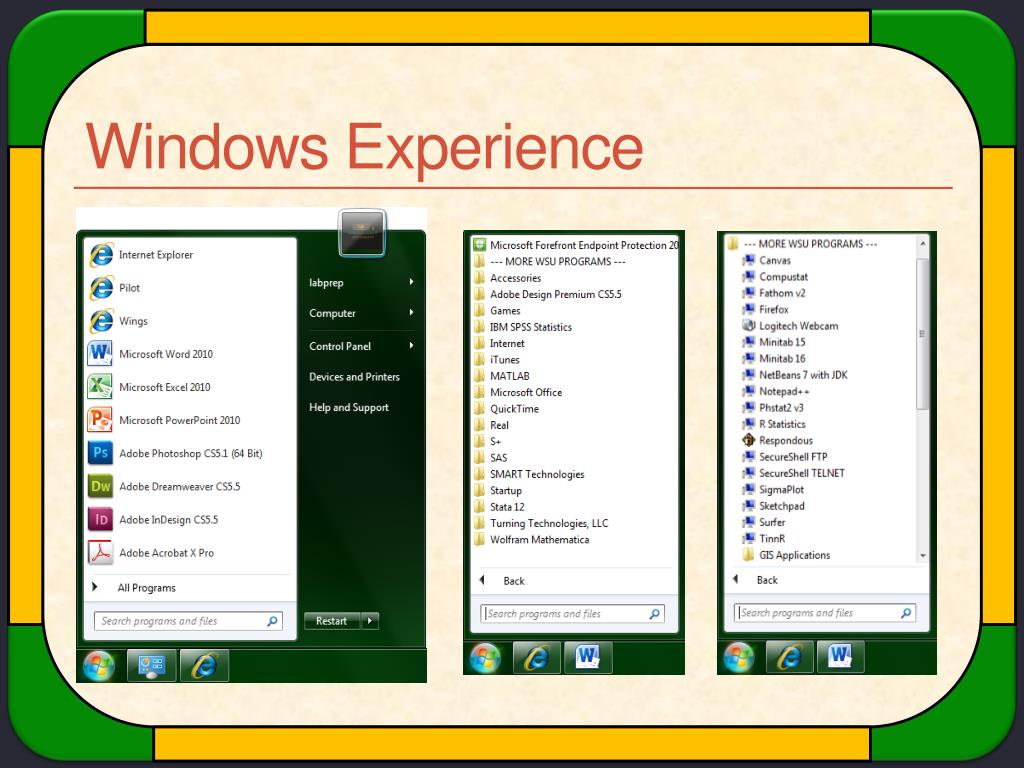Click the scrollbar up arrow beside MORE WSU PROGRAMS
This screenshot has width=1024, height=768.
point(922,244)
